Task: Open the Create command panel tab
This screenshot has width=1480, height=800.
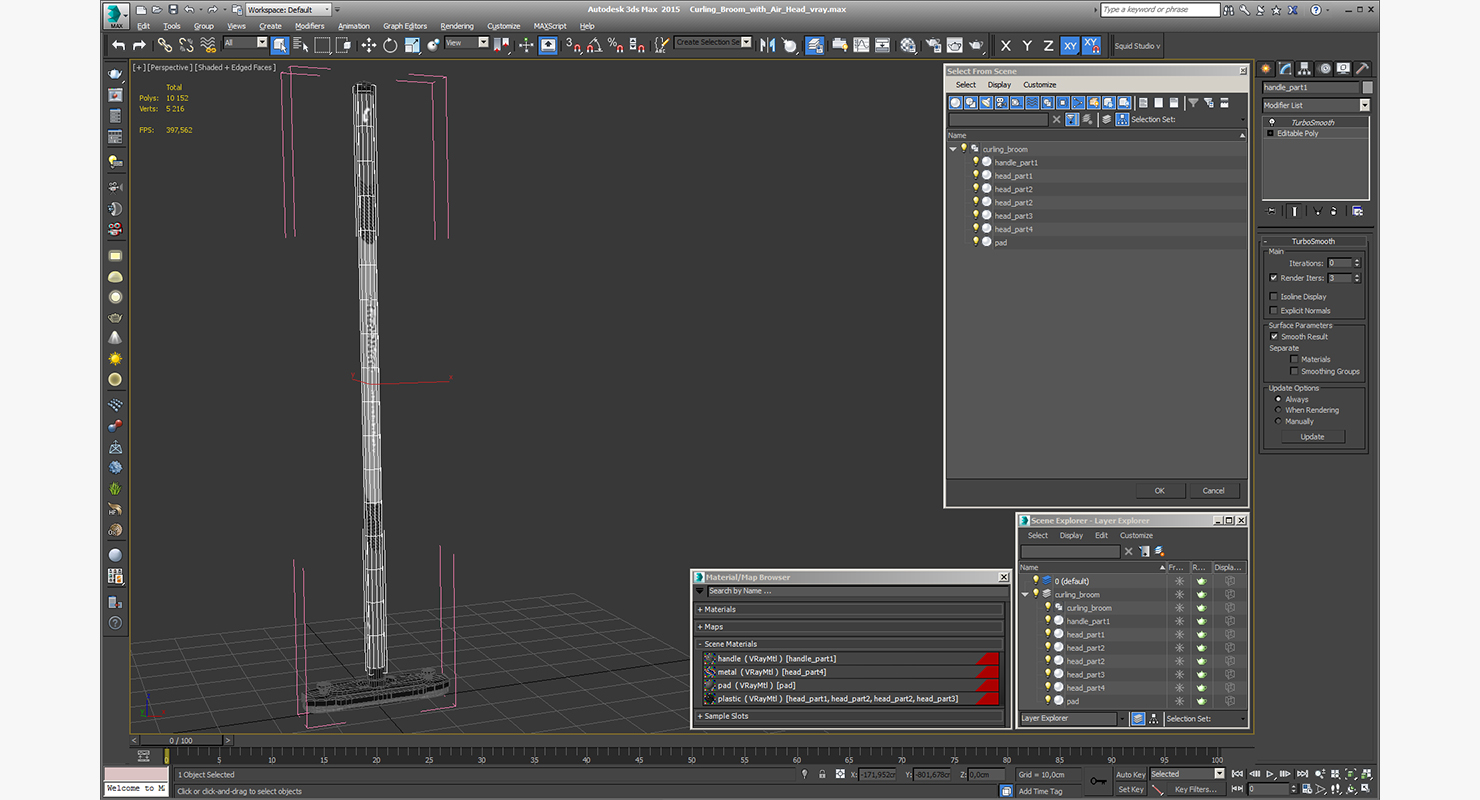Action: point(1265,68)
